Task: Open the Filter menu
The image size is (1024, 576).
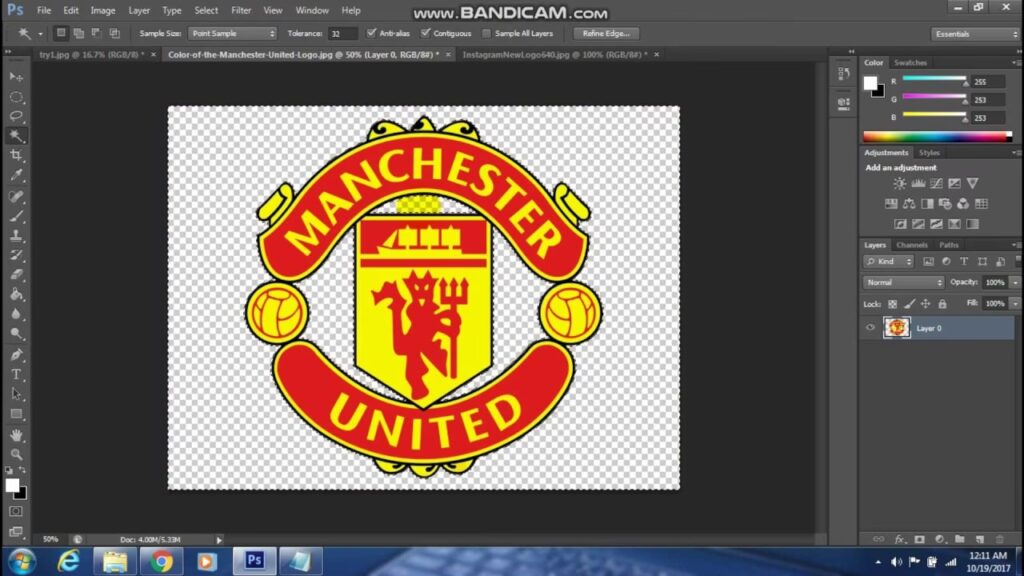Action: [241, 10]
